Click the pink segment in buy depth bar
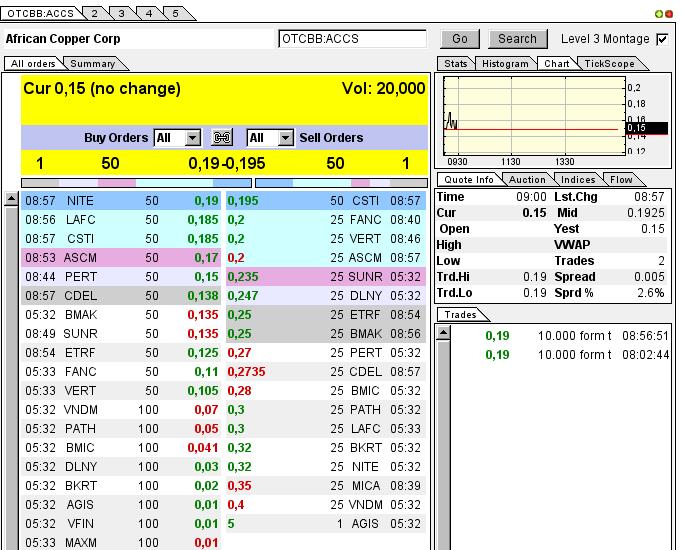Image resolution: width=686 pixels, height=550 pixels. coord(116,183)
